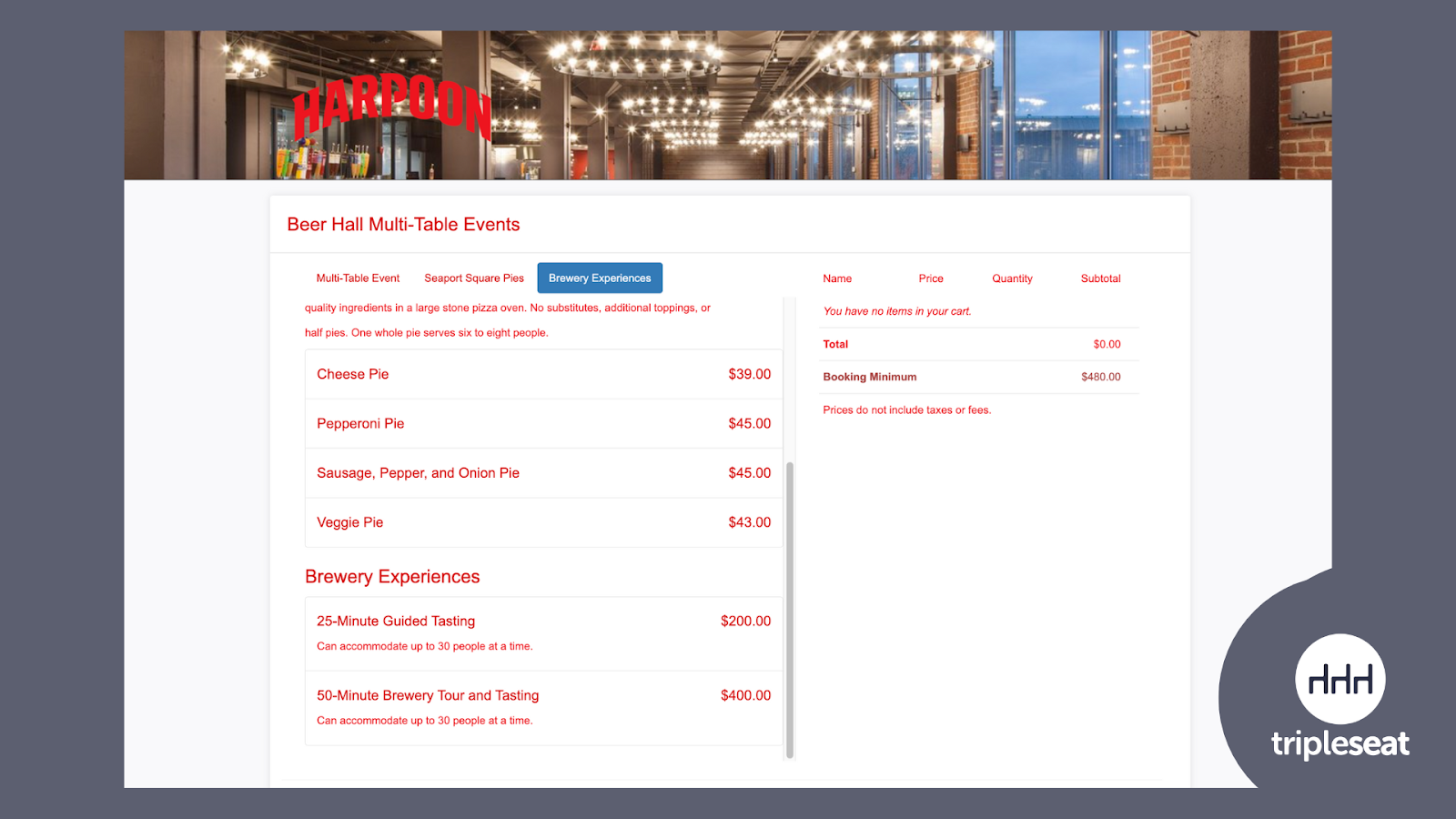Image resolution: width=1456 pixels, height=819 pixels.
Task: Click the menu list scrollbar thumb
Action: point(790,610)
